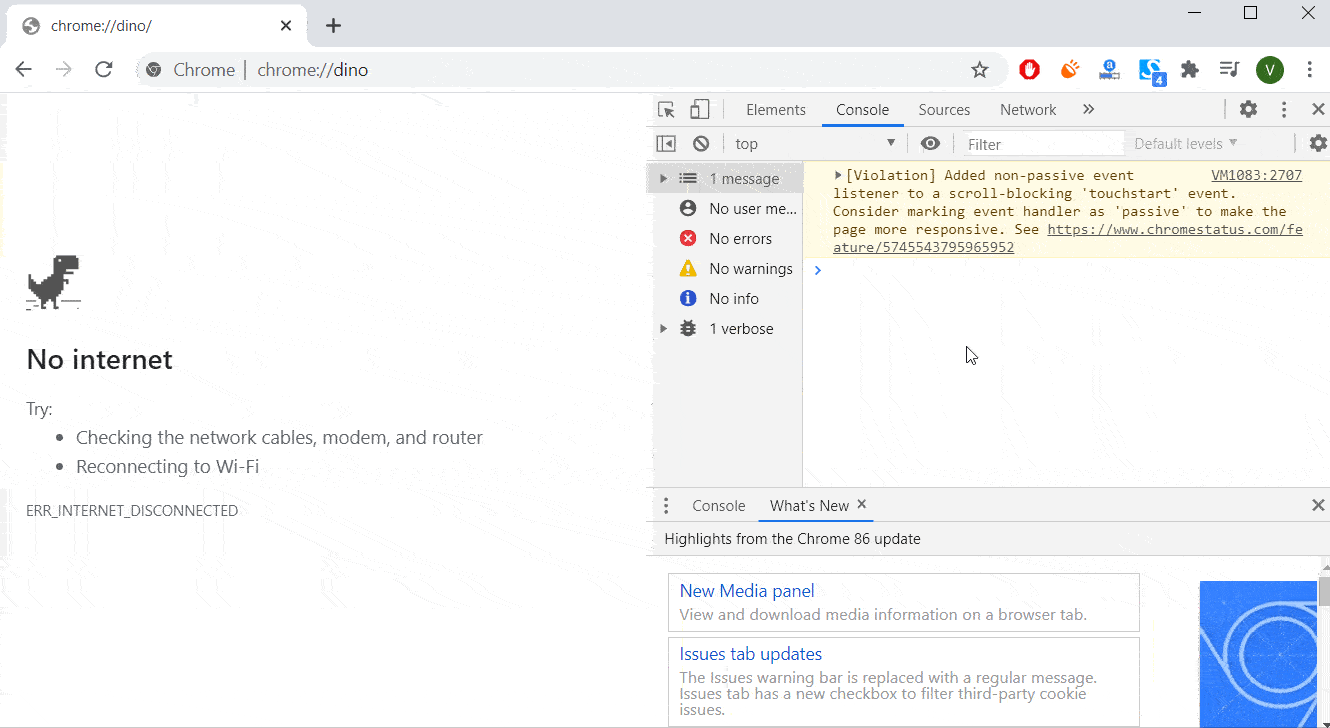Open the media control playlist icon

[1230, 69]
